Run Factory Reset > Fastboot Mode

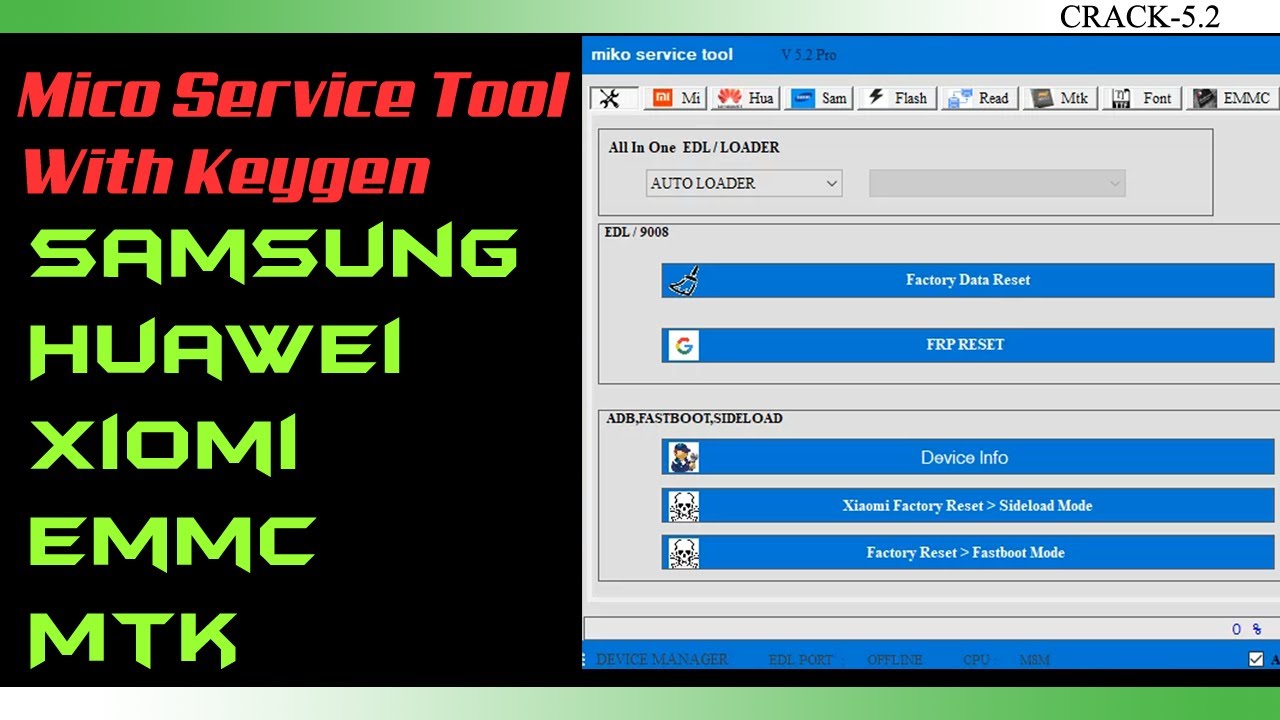click(x=968, y=553)
